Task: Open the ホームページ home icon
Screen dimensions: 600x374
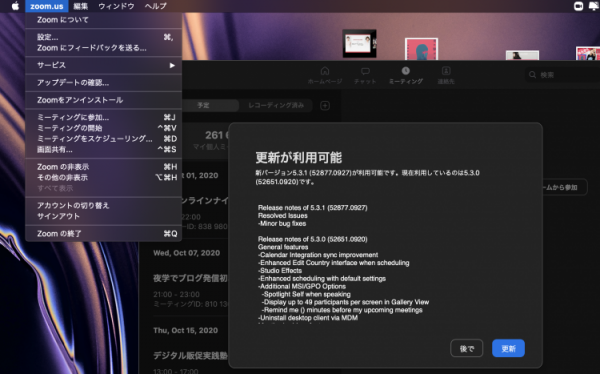Action: click(x=325, y=75)
